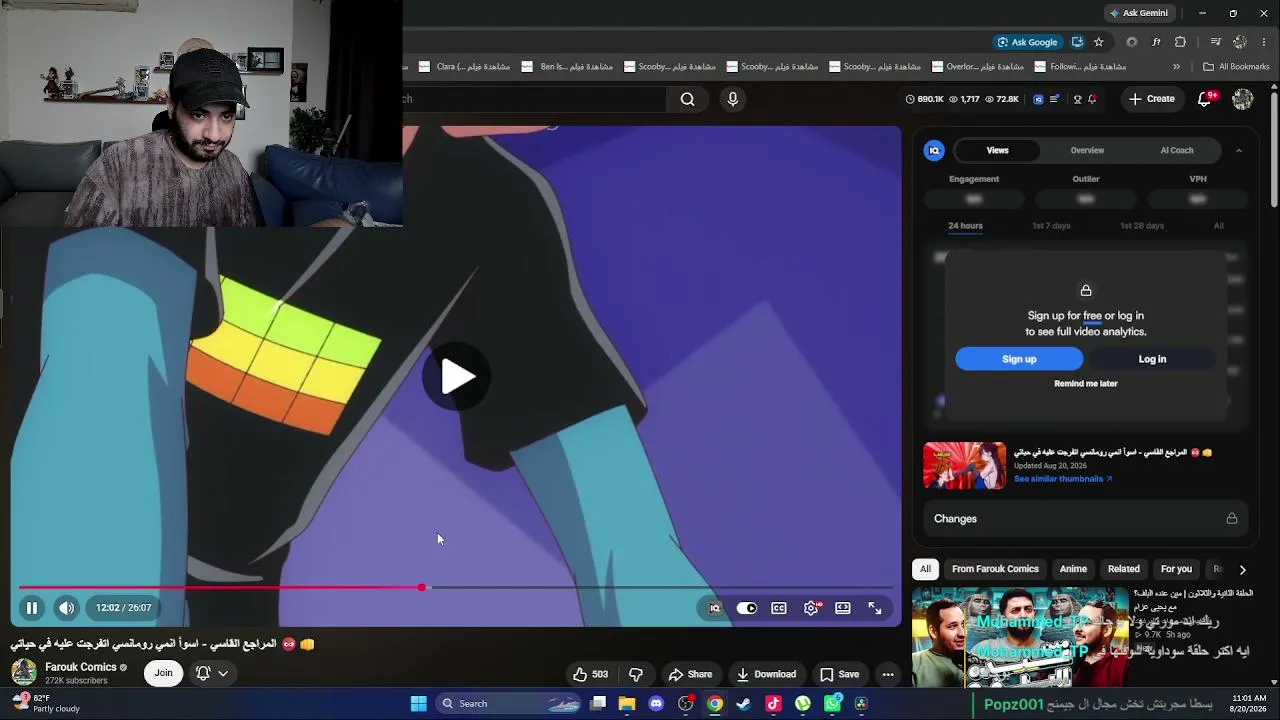Open the Windows Start menu

click(419, 704)
